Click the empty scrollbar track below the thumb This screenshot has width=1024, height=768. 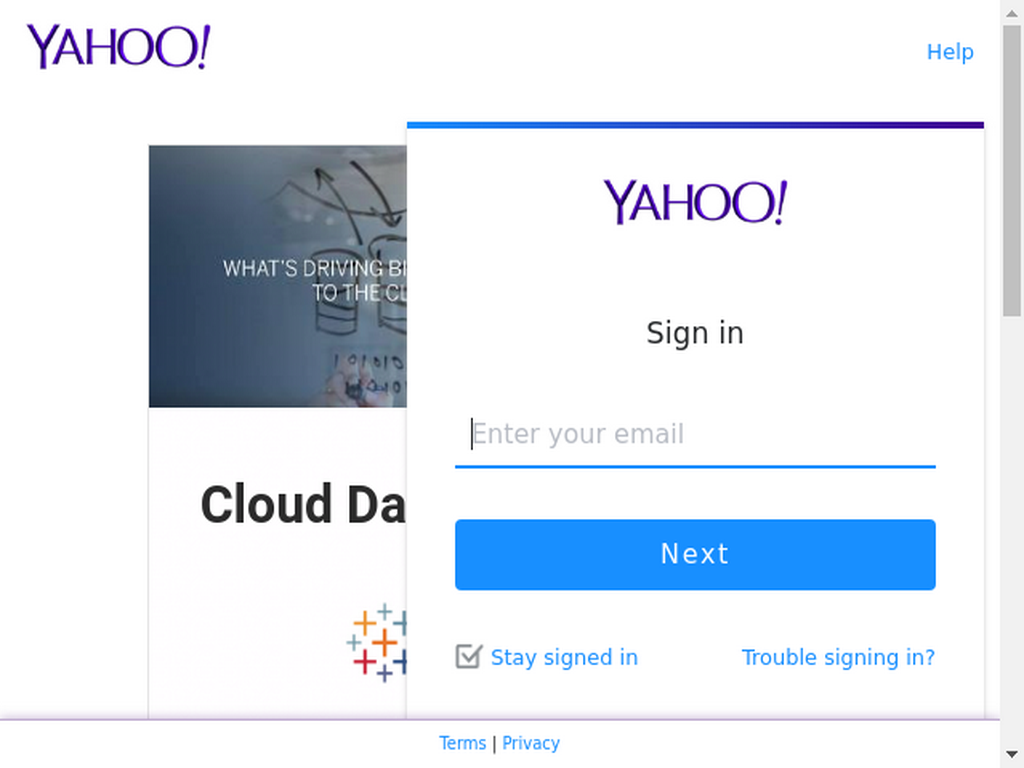[1012, 529]
